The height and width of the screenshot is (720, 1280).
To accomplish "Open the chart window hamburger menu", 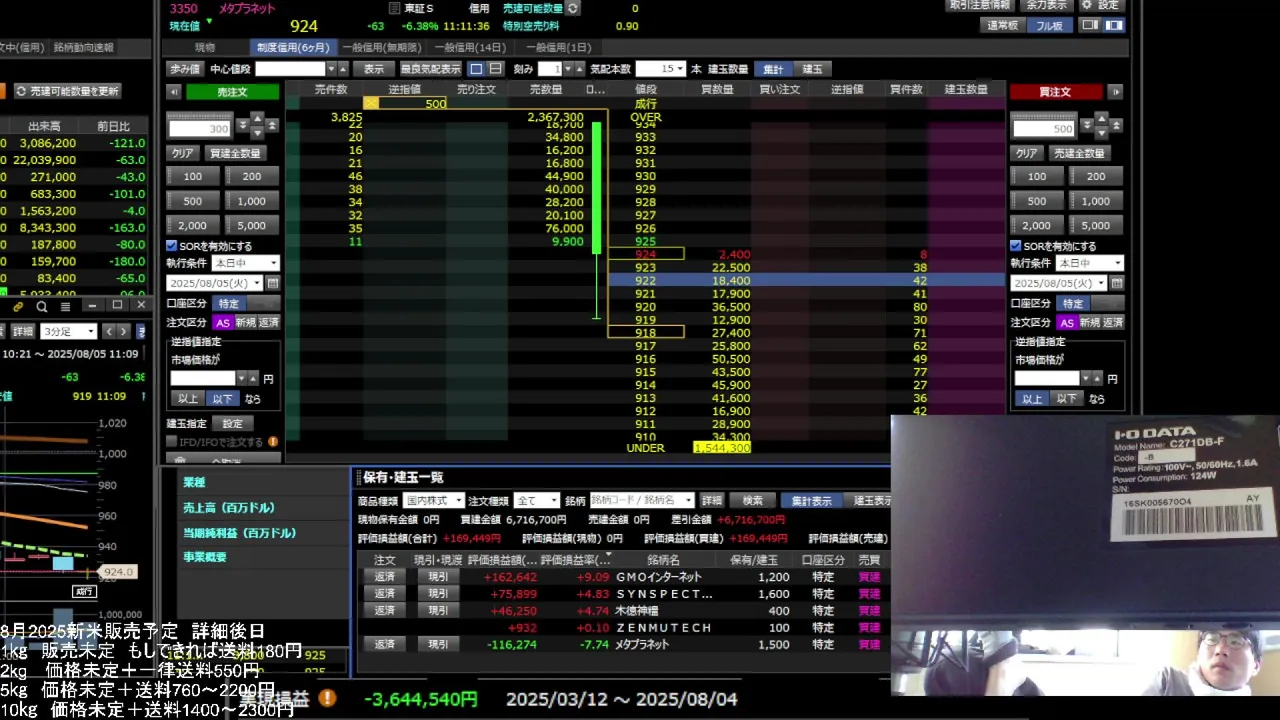I will point(65,306).
